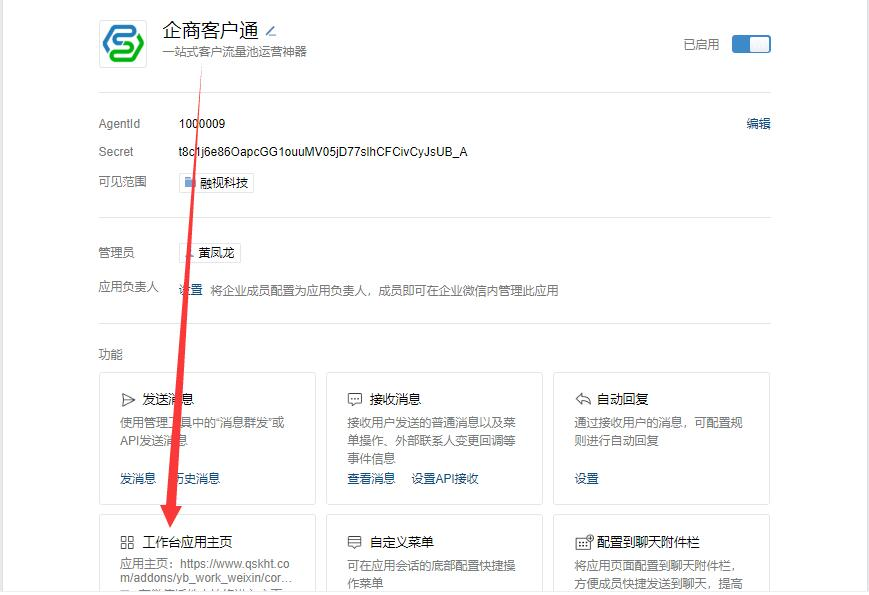Click the Secret label
The image size is (869, 595).
click(x=116, y=152)
